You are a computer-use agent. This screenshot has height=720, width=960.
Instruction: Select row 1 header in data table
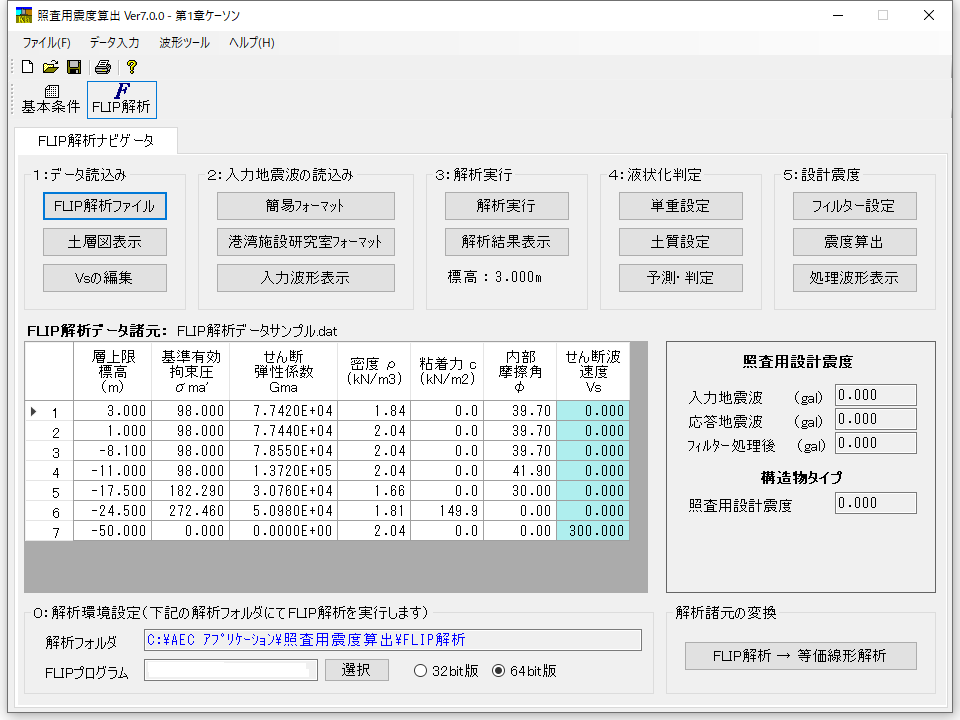(x=49, y=411)
